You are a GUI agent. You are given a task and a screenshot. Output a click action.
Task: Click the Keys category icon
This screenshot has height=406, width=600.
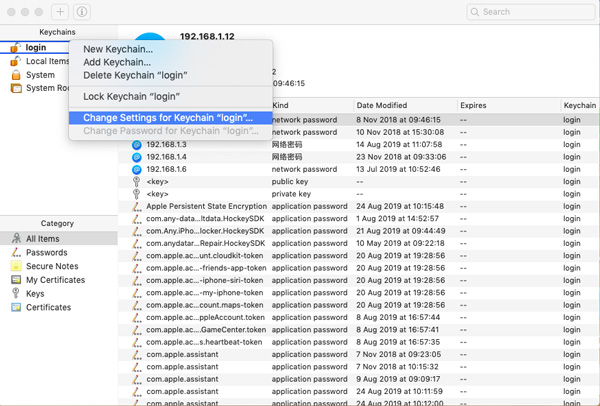tap(16, 293)
